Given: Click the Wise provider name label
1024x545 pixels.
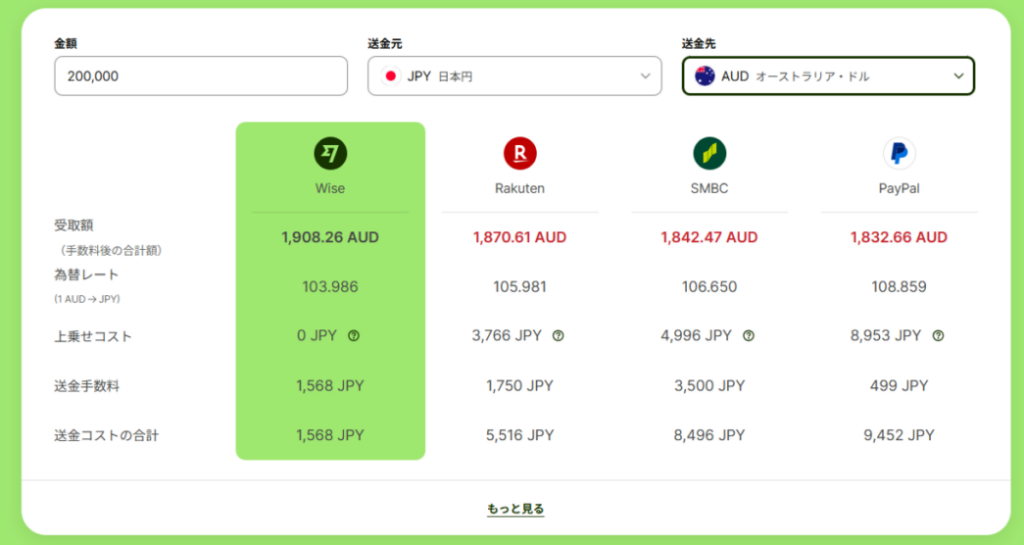Looking at the screenshot, I should 330,188.
